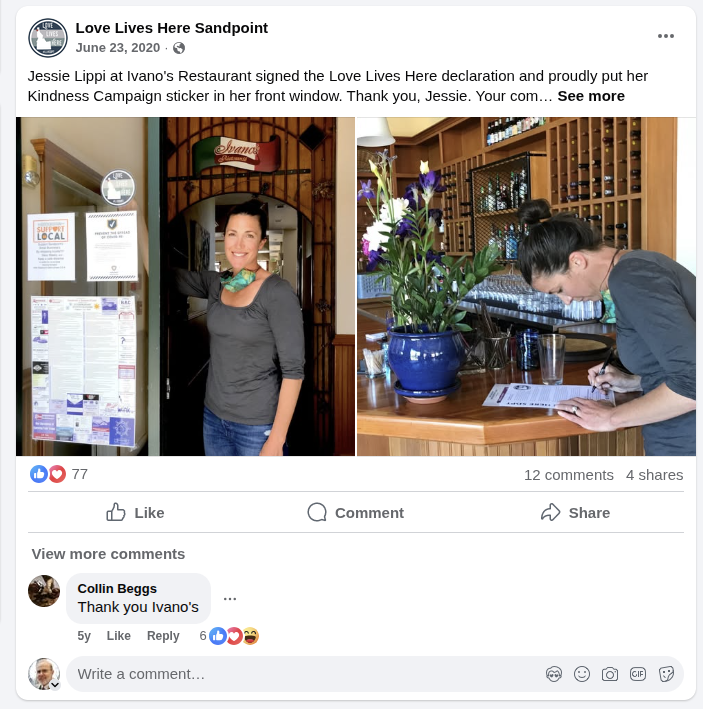703x709 pixels.
Task: Click the Share button
Action: [x=575, y=513]
